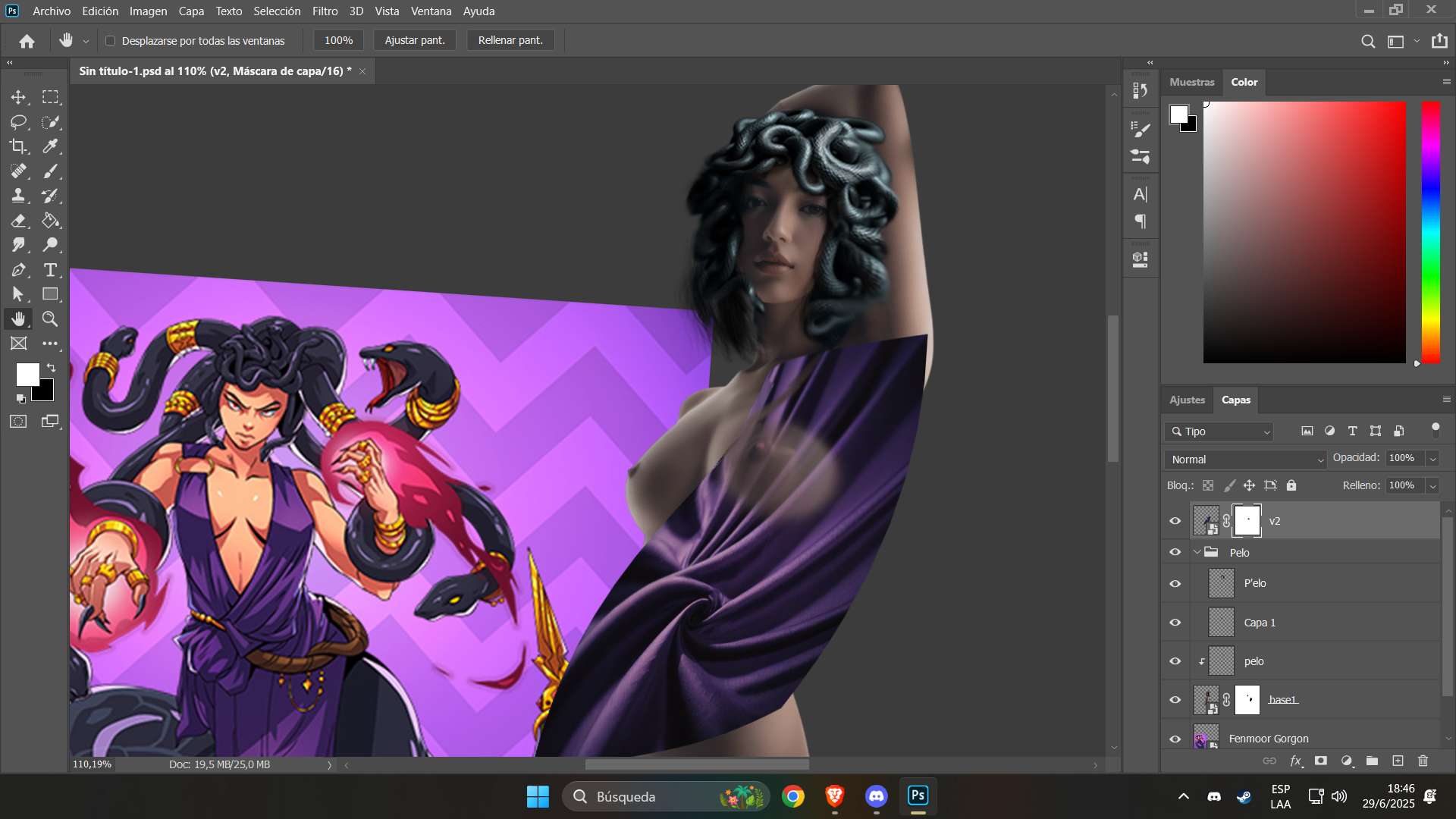Select the Dodge tool
Viewport: 1456px width, 819px height.
pyautogui.click(x=50, y=245)
